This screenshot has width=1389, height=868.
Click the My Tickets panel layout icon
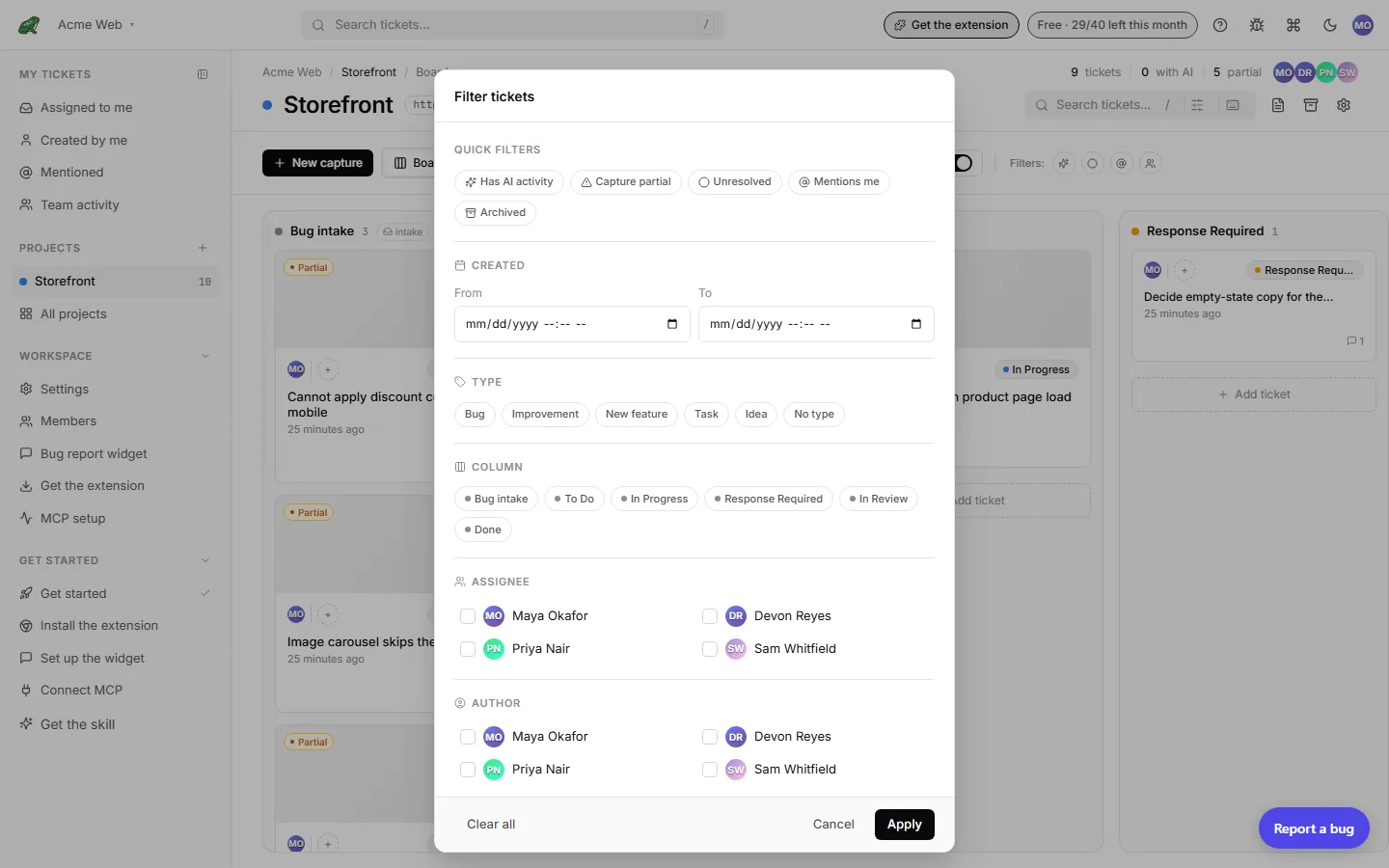tap(203, 74)
